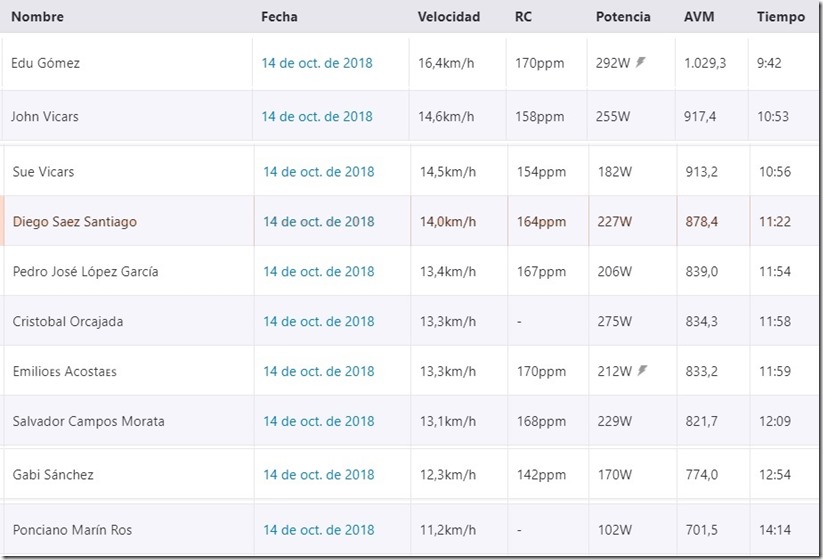Open Ponciano Marín Ros's date link
823x560 pixels.
318,530
